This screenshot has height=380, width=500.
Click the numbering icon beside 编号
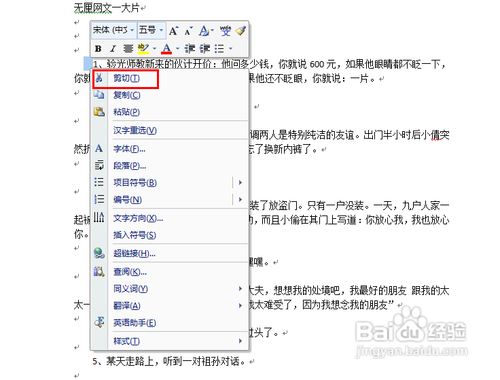[99, 199]
